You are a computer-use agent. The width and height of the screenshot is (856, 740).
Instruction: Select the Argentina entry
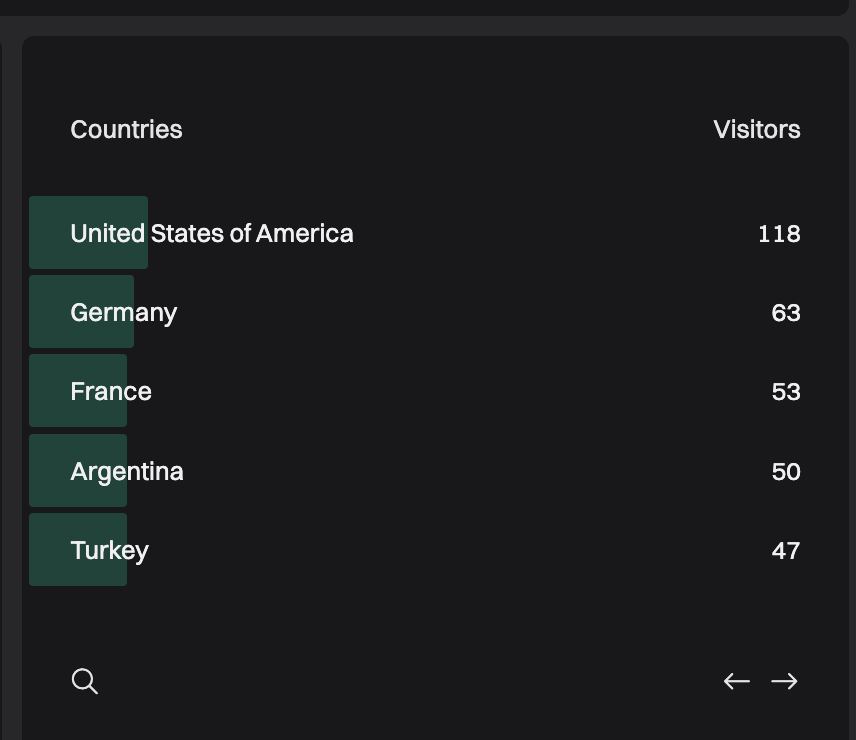(126, 471)
